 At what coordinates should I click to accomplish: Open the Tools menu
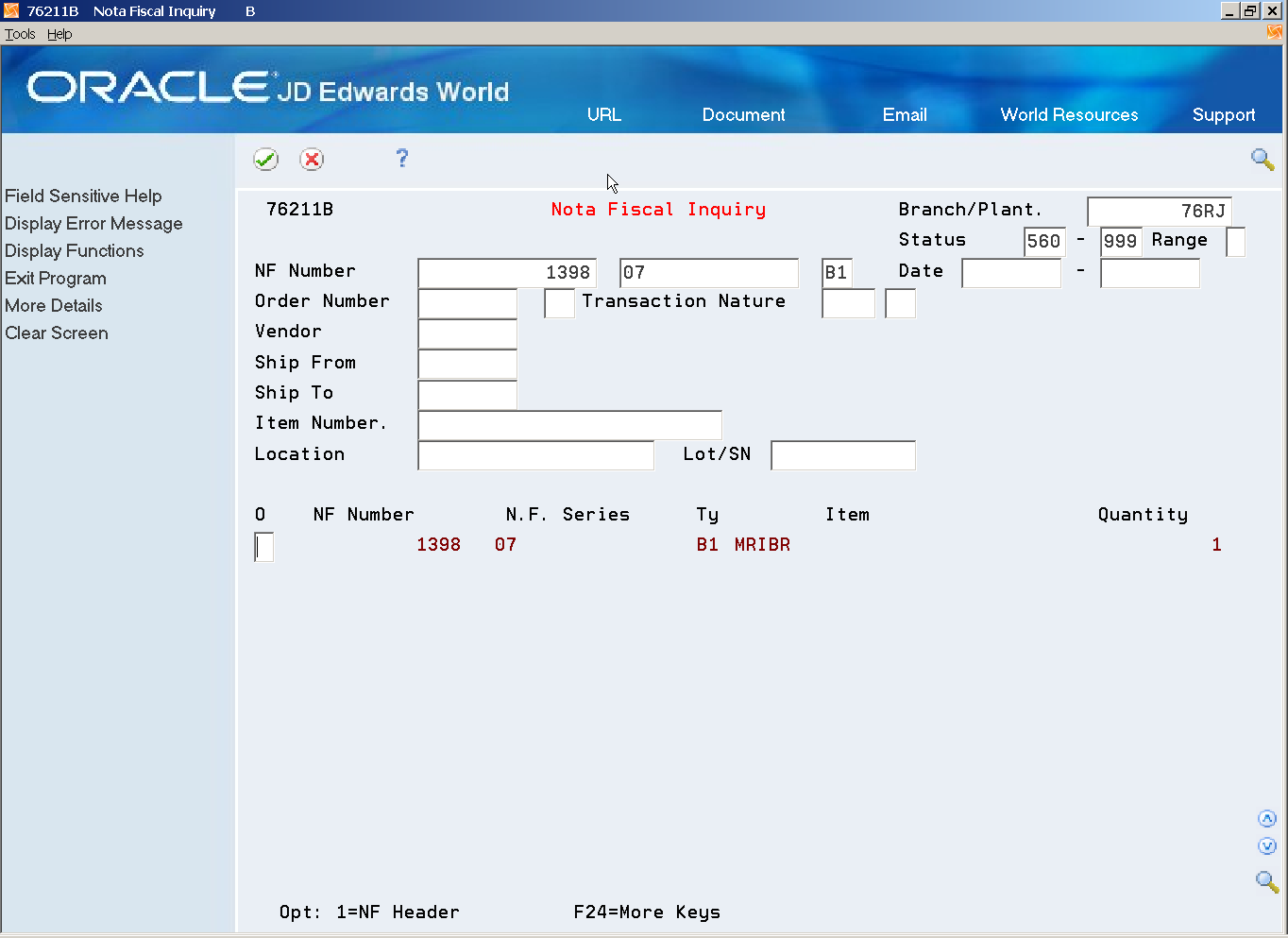pyautogui.click(x=20, y=34)
